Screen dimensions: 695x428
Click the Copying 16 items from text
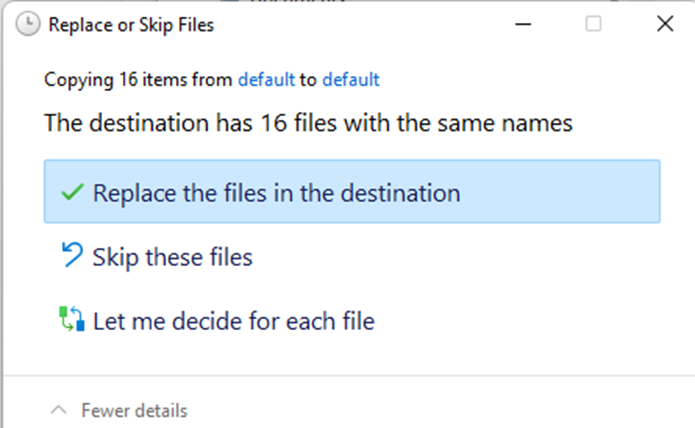coord(138,80)
